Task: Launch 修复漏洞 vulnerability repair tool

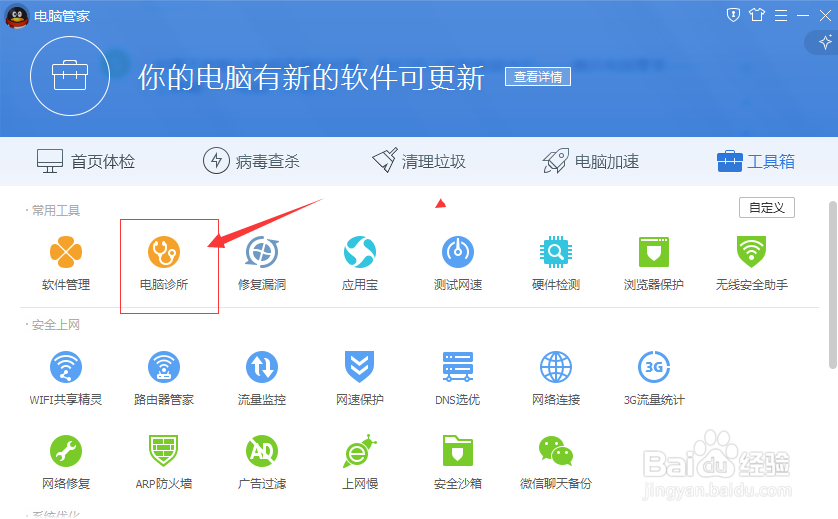Action: pos(261,252)
